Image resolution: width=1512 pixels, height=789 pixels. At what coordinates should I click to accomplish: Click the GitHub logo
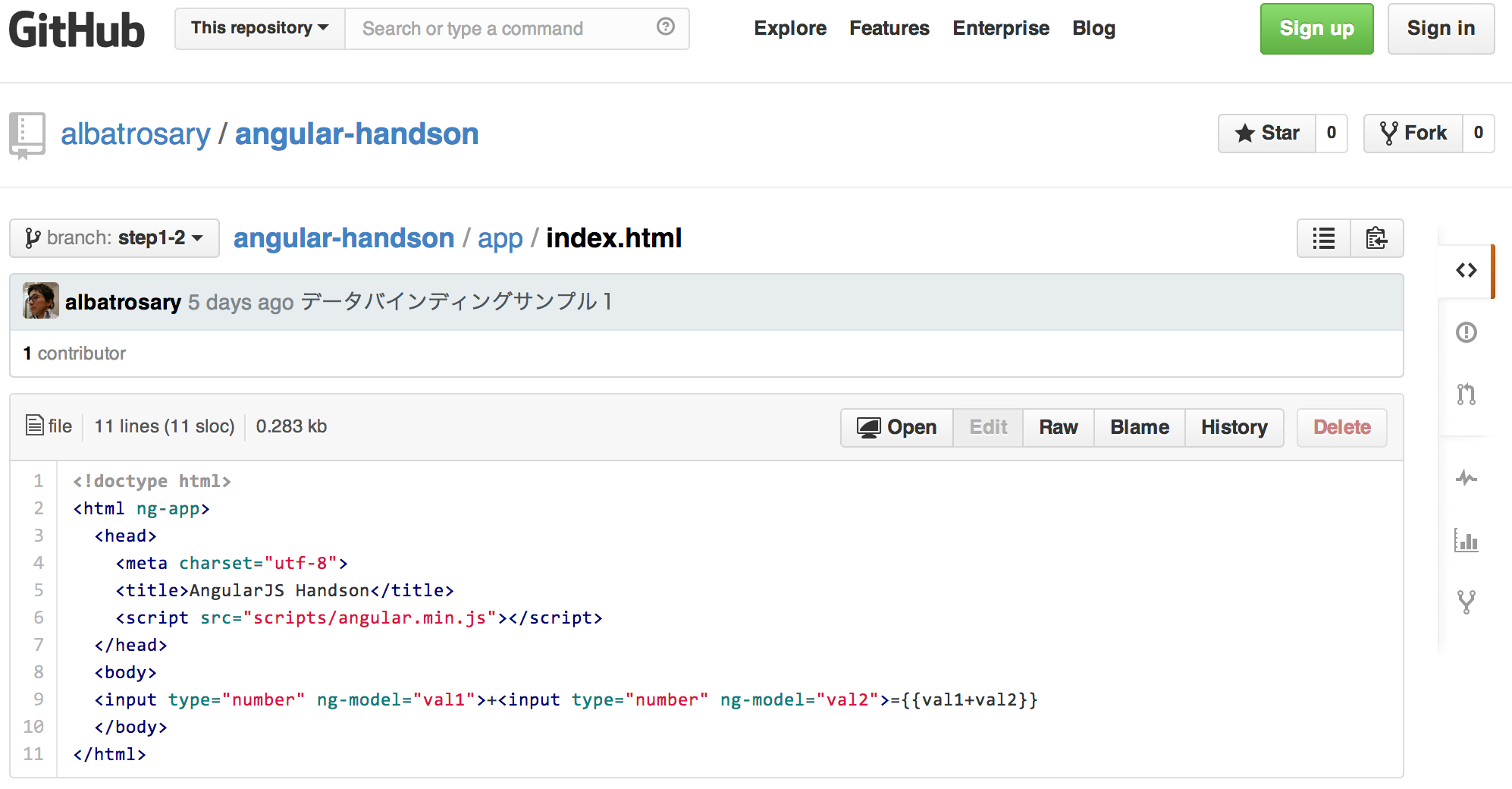pyautogui.click(x=77, y=30)
